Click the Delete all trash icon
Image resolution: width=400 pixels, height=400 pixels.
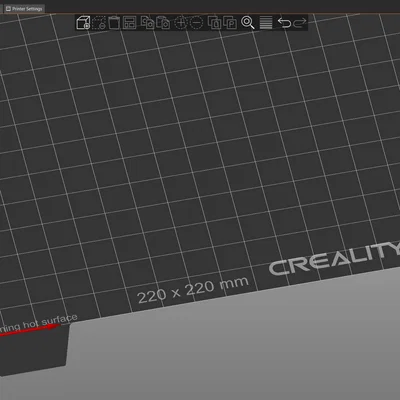tap(114, 23)
